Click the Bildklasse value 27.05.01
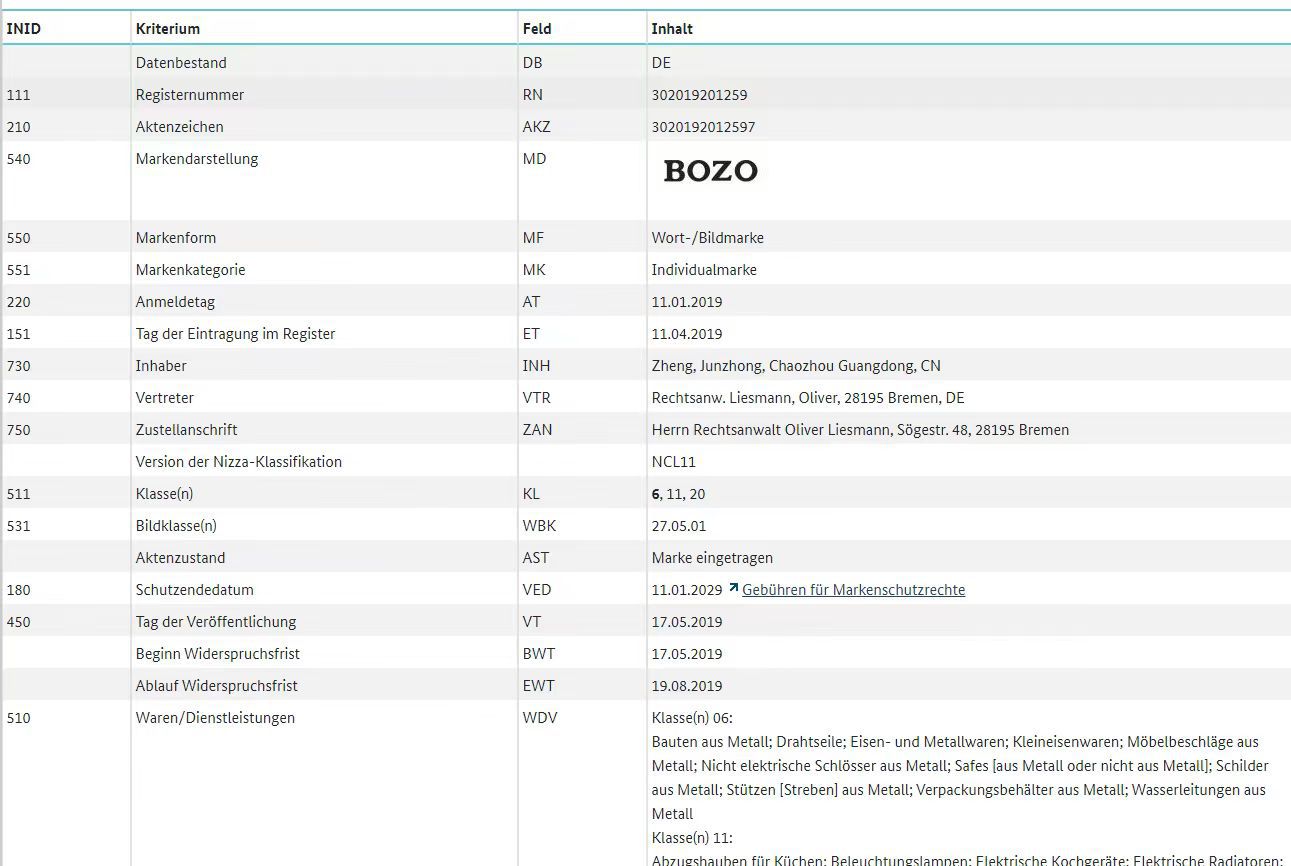1291x866 pixels. pyautogui.click(x=679, y=526)
